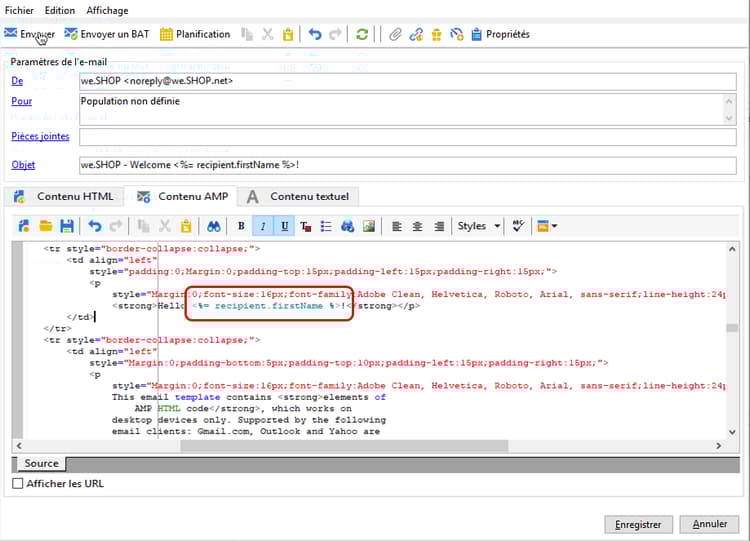Click the new content icon in editor toolbar
The height and width of the screenshot is (541, 750).
point(23,226)
